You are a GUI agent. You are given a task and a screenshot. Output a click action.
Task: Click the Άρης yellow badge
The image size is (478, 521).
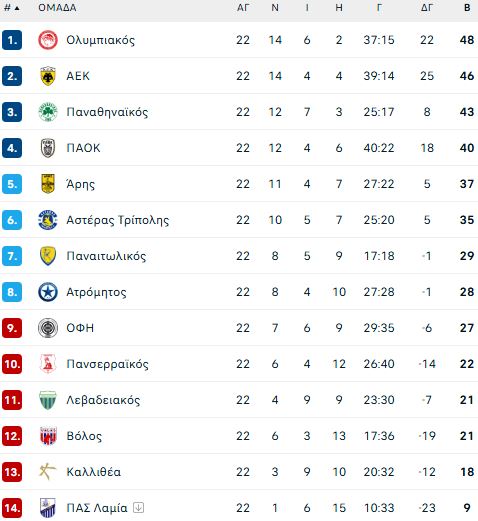[x=48, y=184]
